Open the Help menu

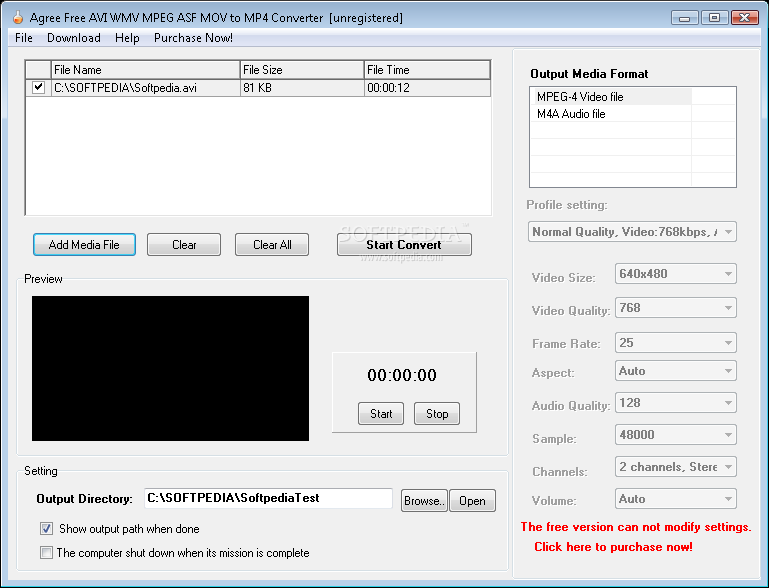127,38
